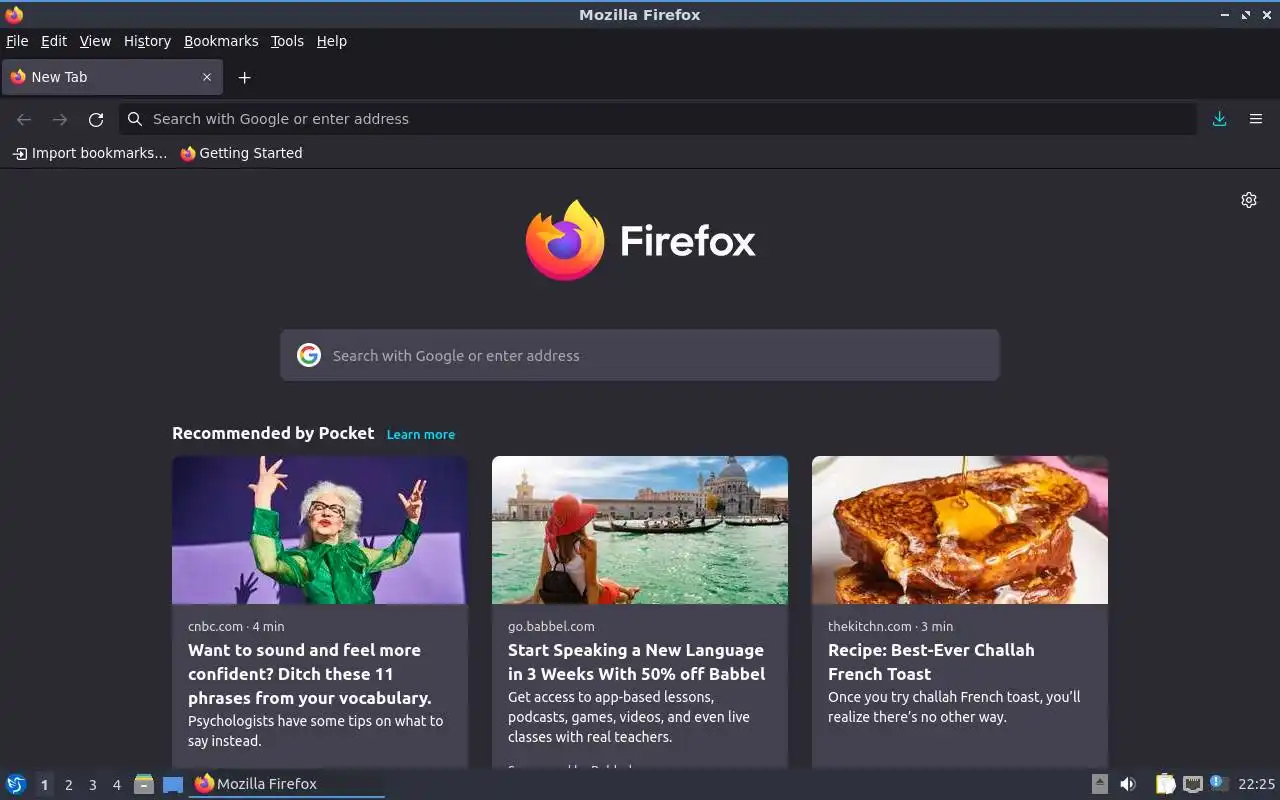Open the Tools menu
1280x800 pixels.
pos(287,41)
